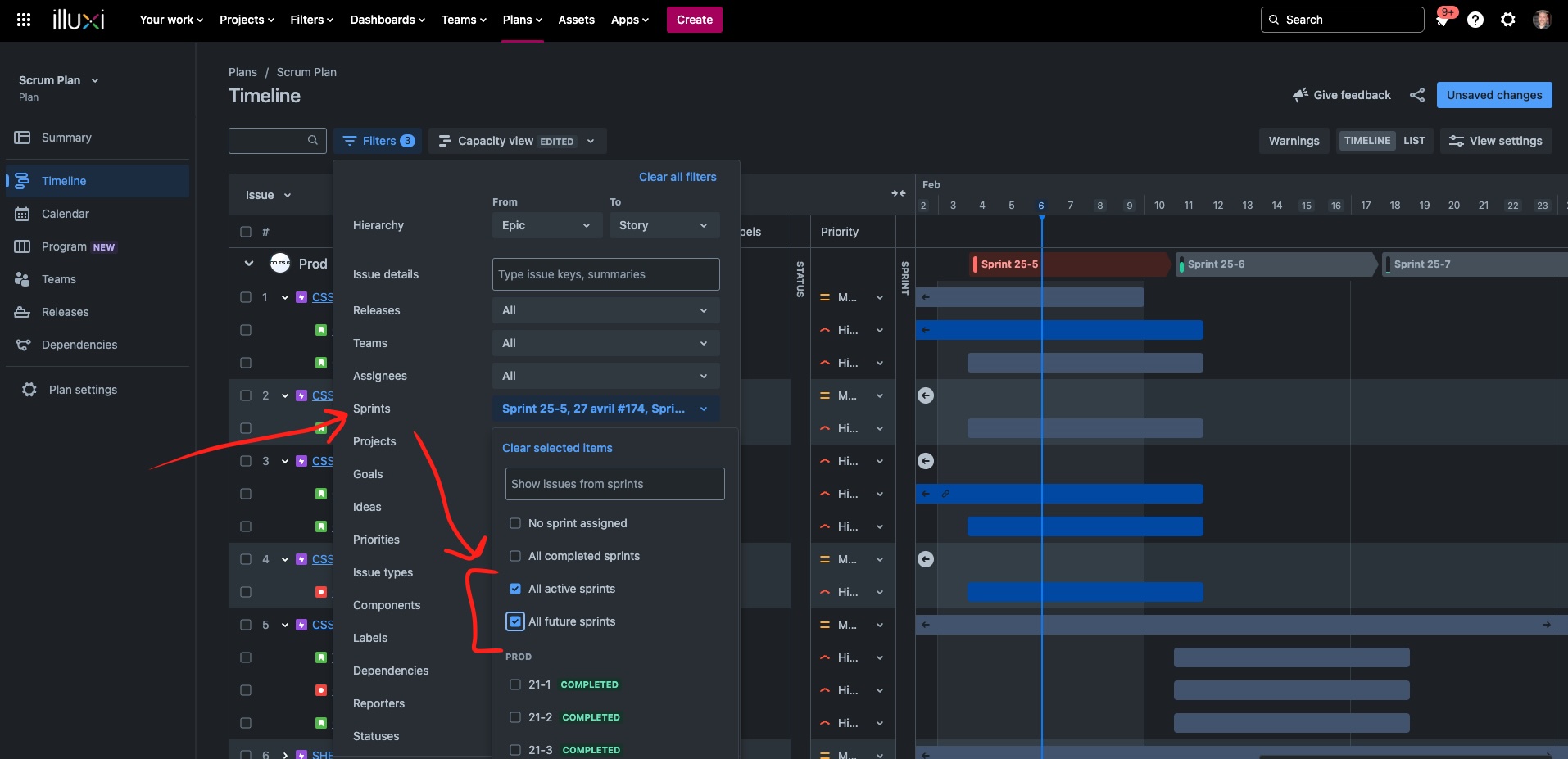Open the Summary view in the sidebar

[66, 138]
